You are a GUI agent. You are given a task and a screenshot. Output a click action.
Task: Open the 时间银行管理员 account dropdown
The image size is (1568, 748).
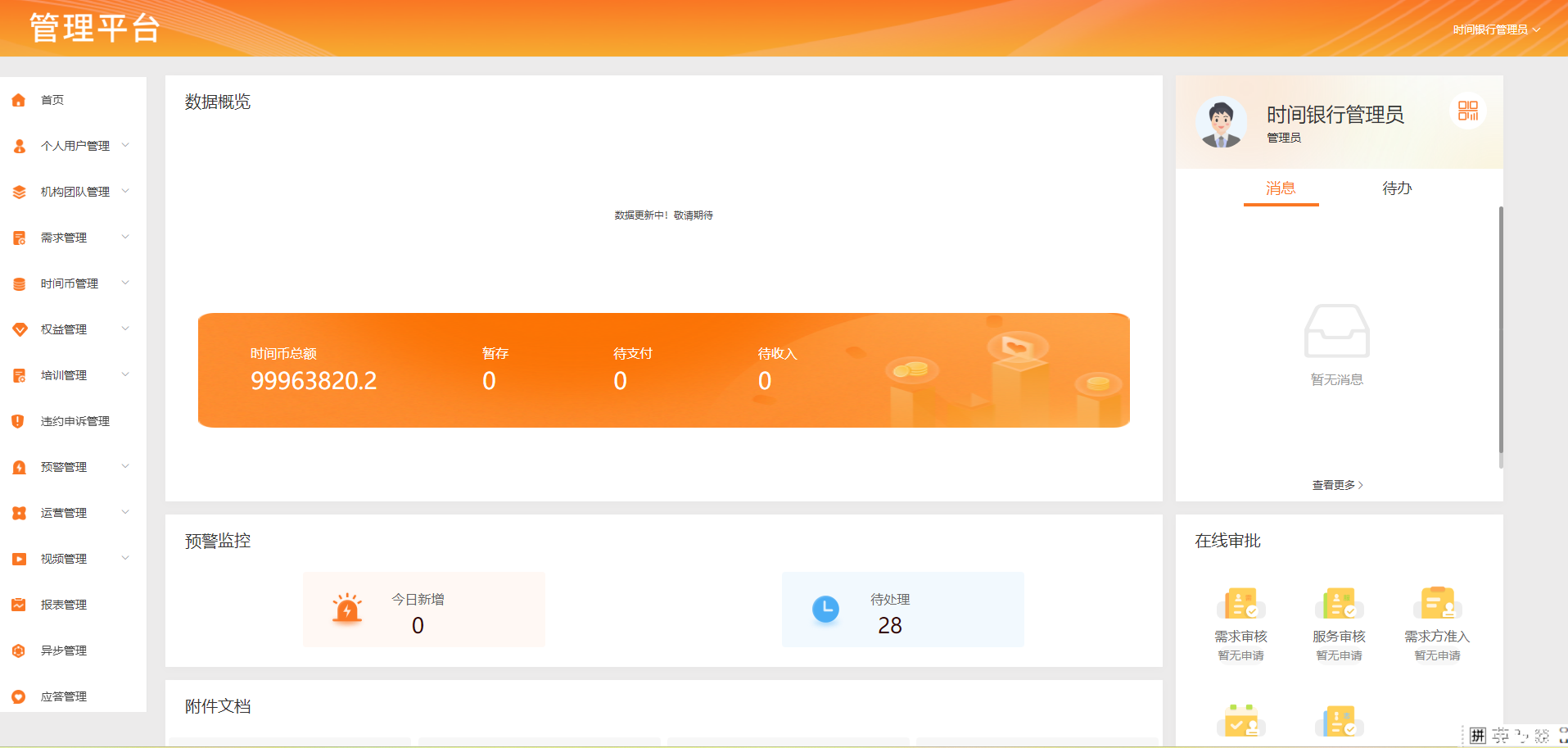(x=1496, y=29)
